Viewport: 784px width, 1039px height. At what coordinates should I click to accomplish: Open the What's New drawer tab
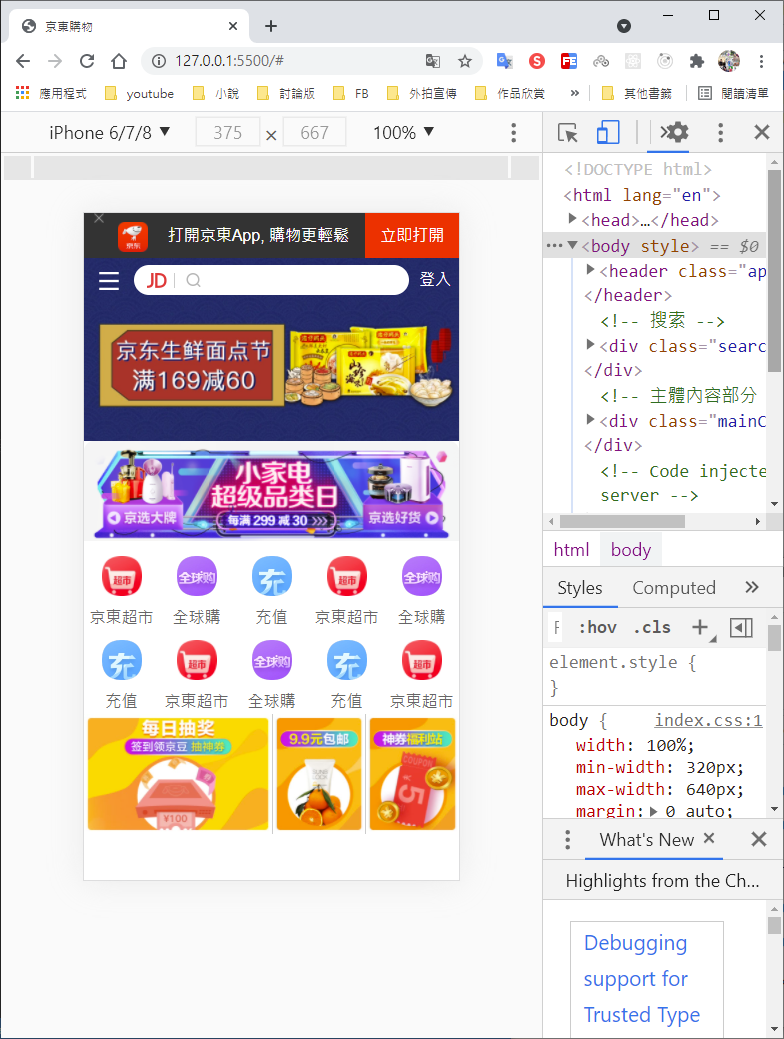pyautogui.click(x=646, y=840)
